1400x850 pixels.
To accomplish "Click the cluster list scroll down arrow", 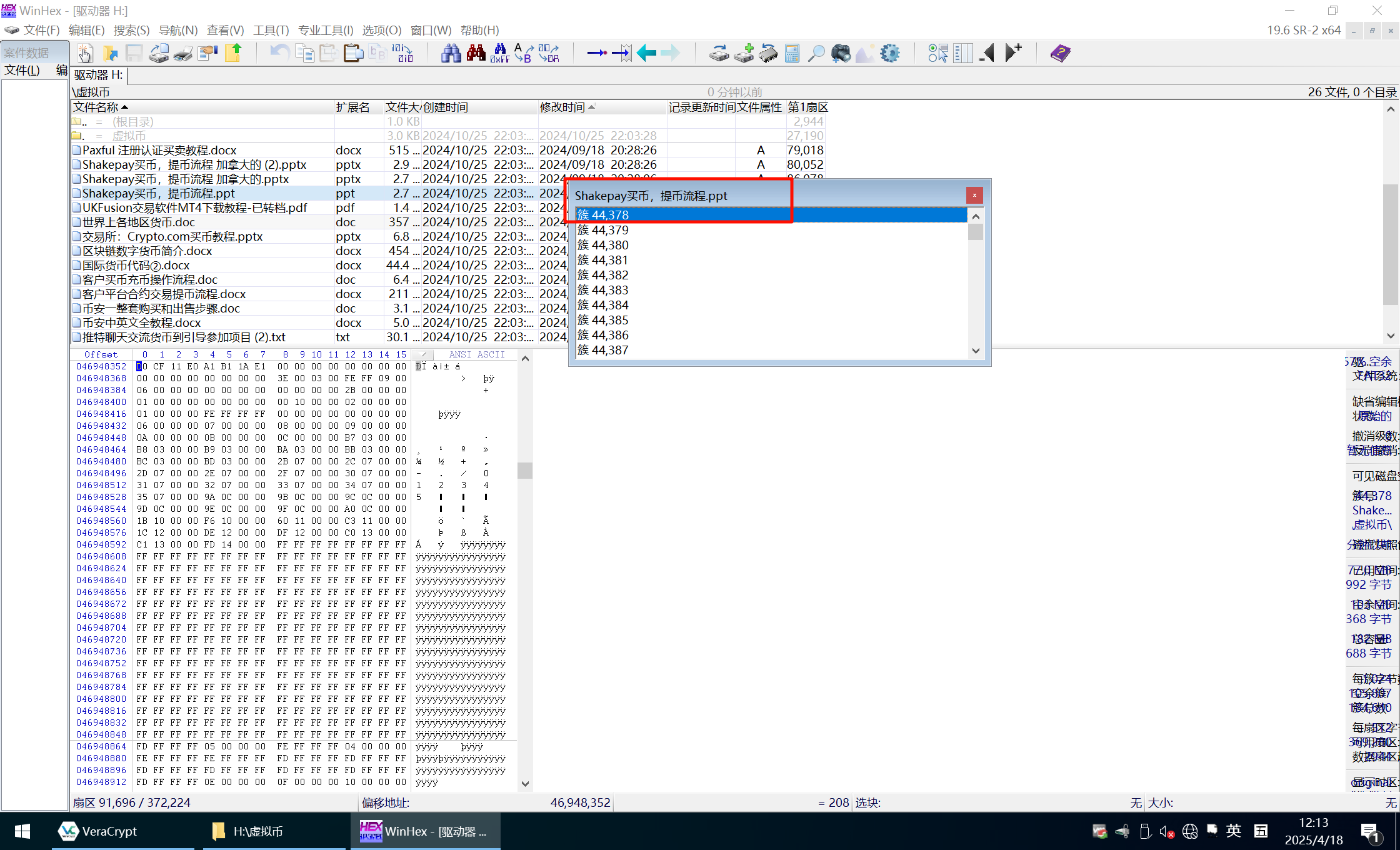I will (x=976, y=351).
